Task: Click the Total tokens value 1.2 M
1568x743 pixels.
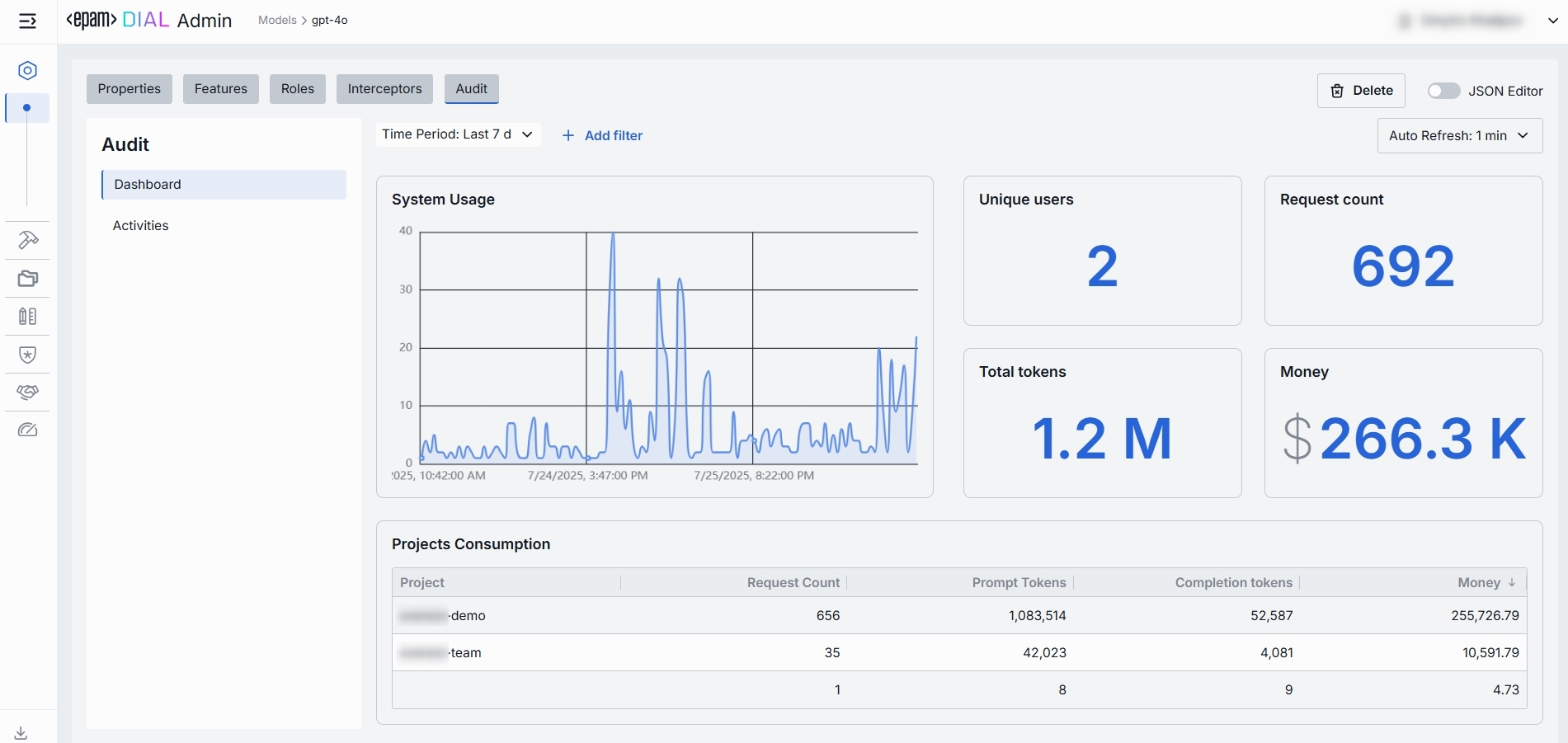Action: (1102, 439)
